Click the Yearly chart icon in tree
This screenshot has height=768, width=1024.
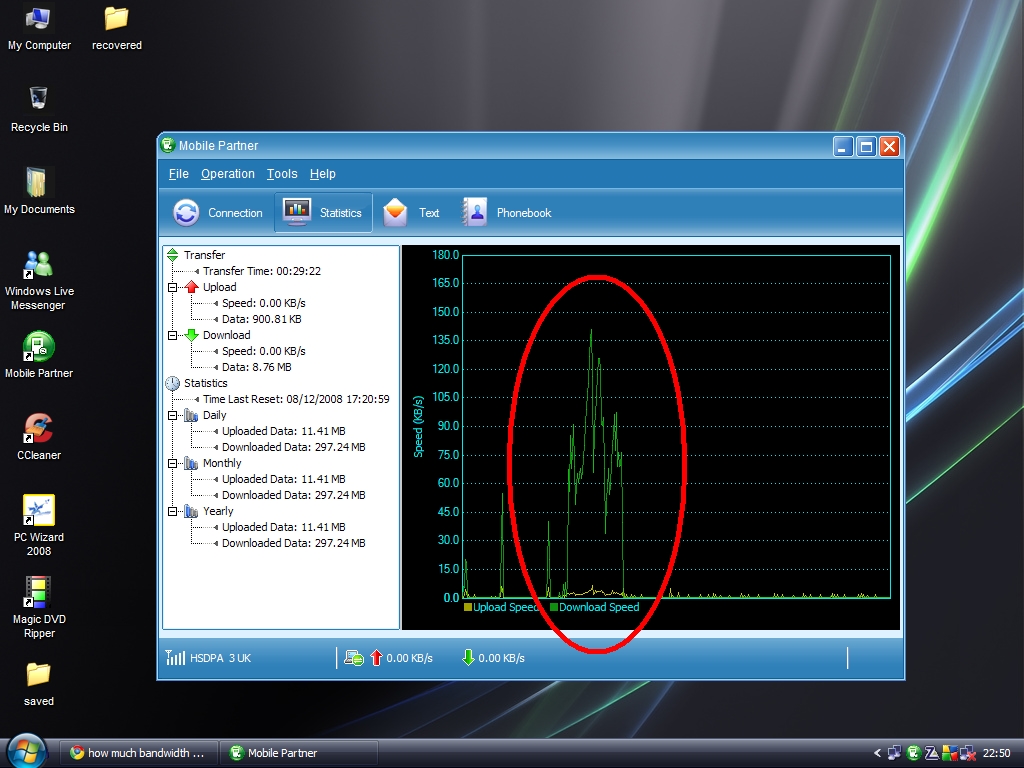coord(191,511)
